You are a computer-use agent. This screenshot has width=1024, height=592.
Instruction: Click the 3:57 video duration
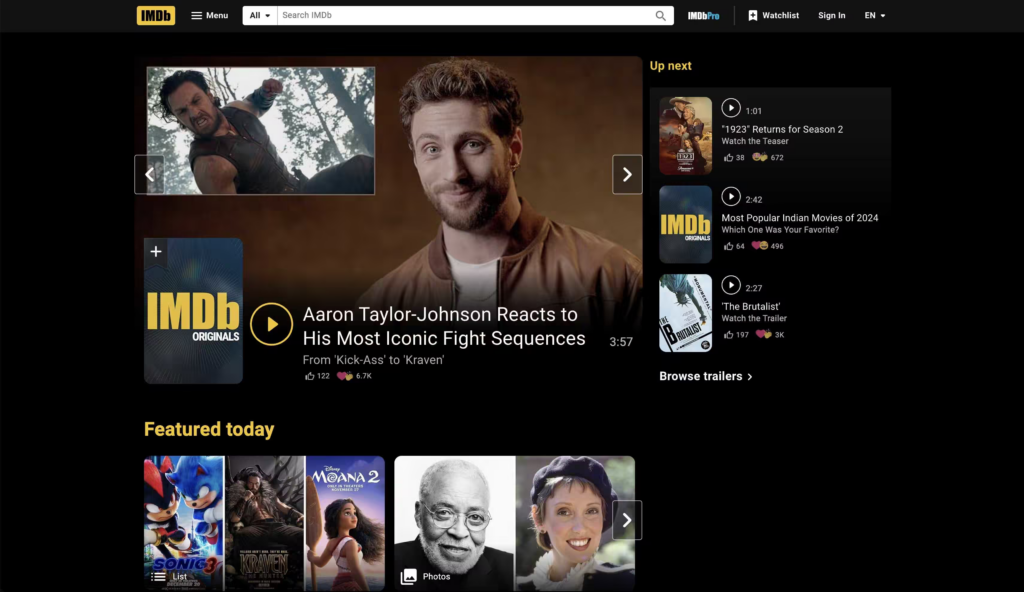click(x=620, y=342)
